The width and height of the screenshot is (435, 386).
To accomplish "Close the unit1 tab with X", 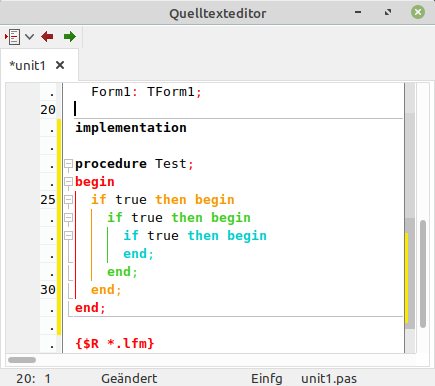I will 60,65.
